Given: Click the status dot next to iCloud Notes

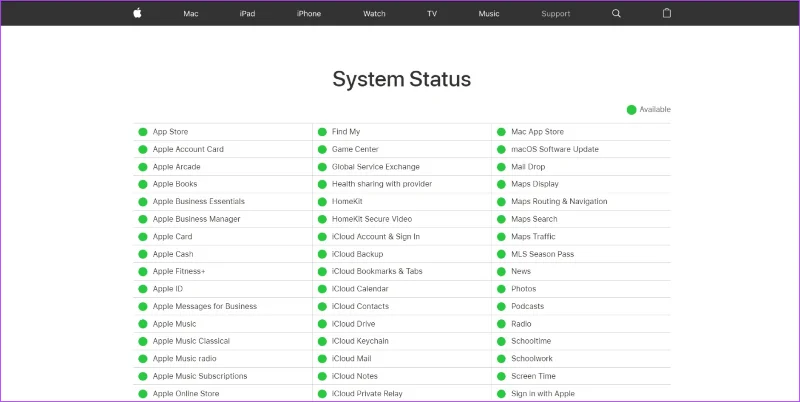Looking at the screenshot, I should pos(322,376).
